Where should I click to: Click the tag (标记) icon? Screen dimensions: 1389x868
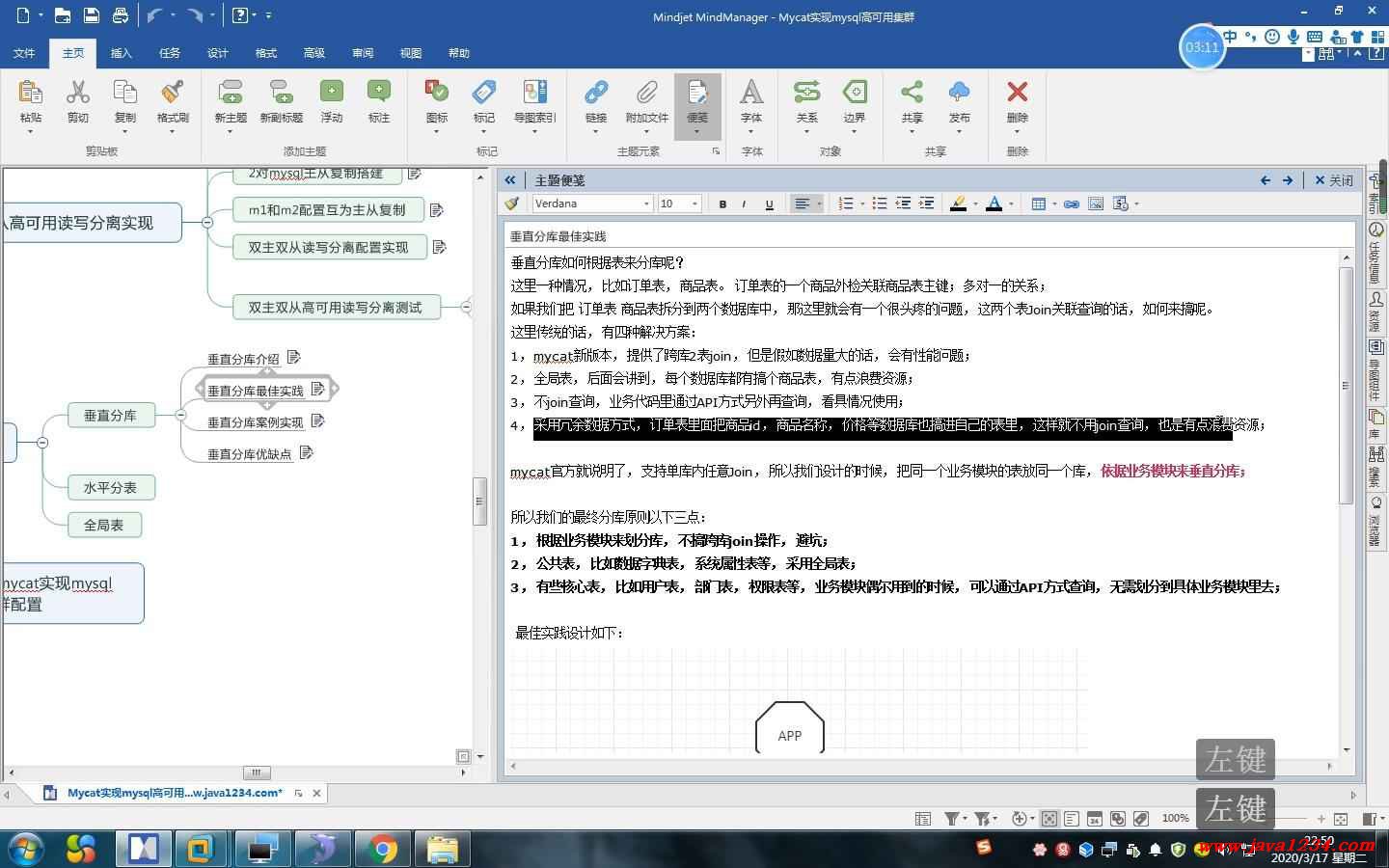[484, 93]
